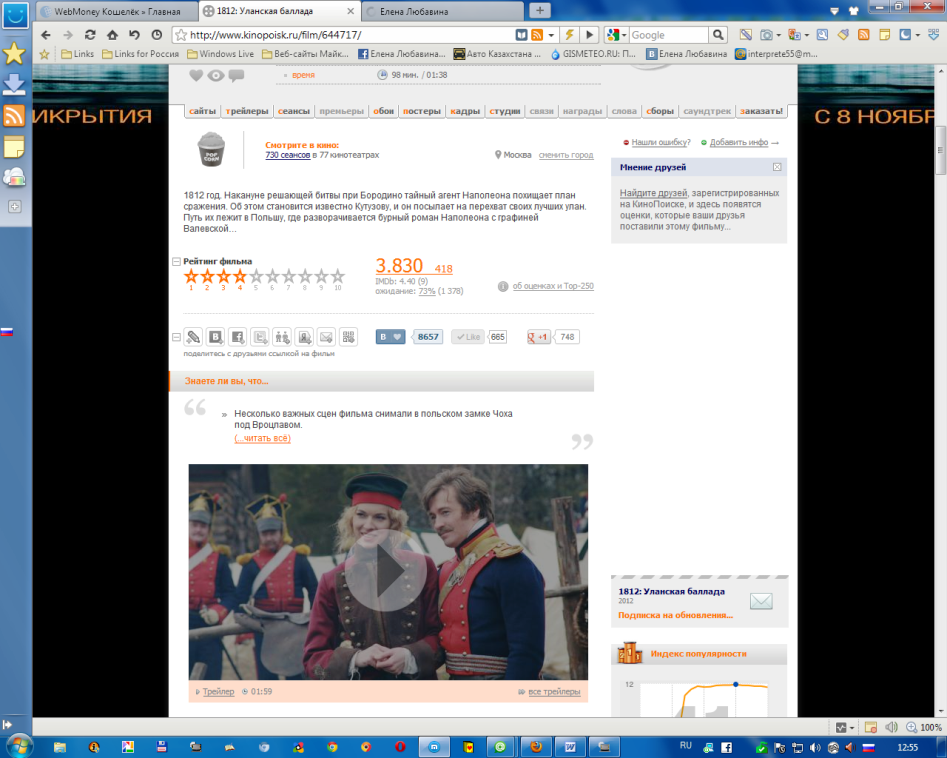Open the RSS feed reader in sidebar

pyautogui.click(x=14, y=115)
